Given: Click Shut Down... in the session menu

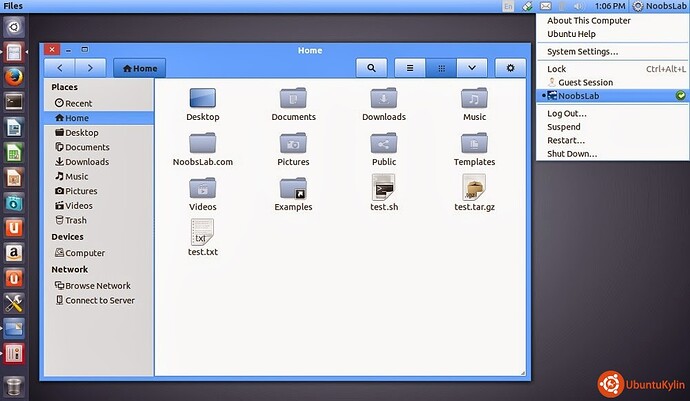Looking at the screenshot, I should tap(572, 154).
